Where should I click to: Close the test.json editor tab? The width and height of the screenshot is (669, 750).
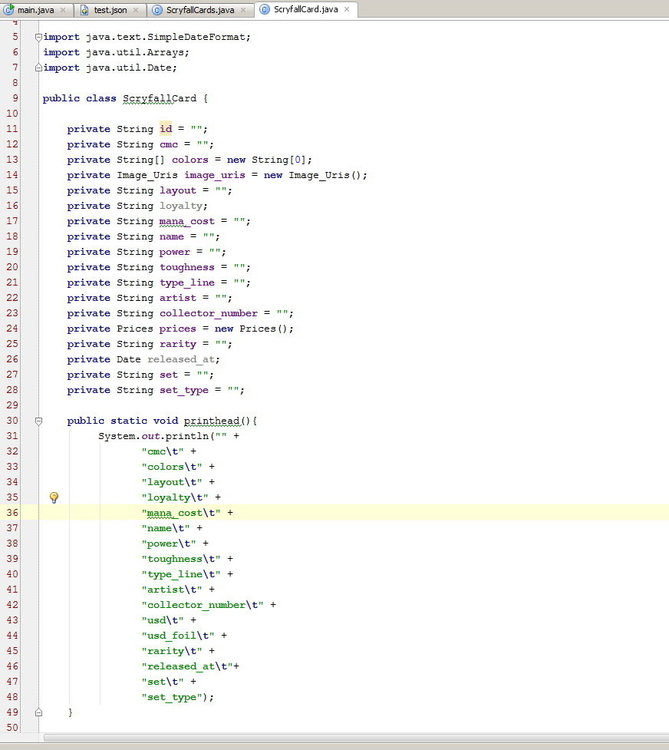coord(138,10)
